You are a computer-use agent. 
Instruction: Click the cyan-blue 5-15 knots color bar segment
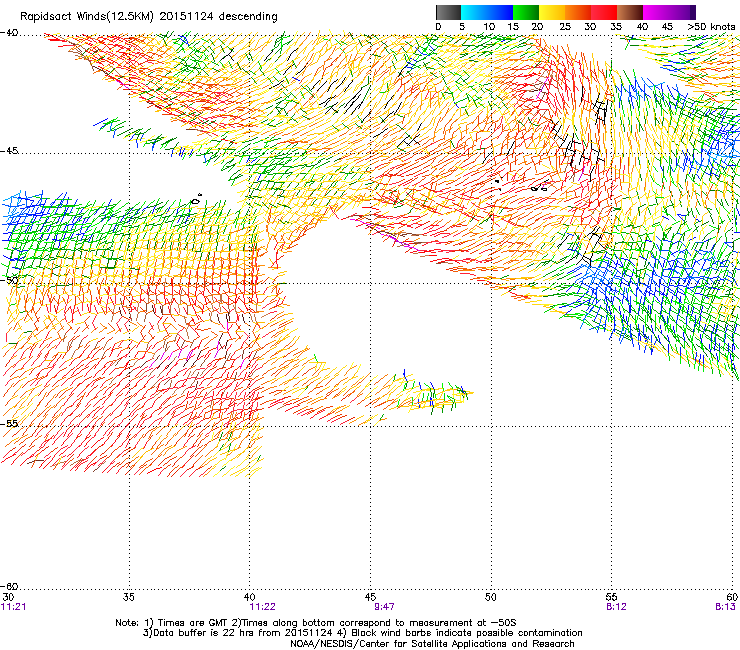pyautogui.click(x=487, y=12)
